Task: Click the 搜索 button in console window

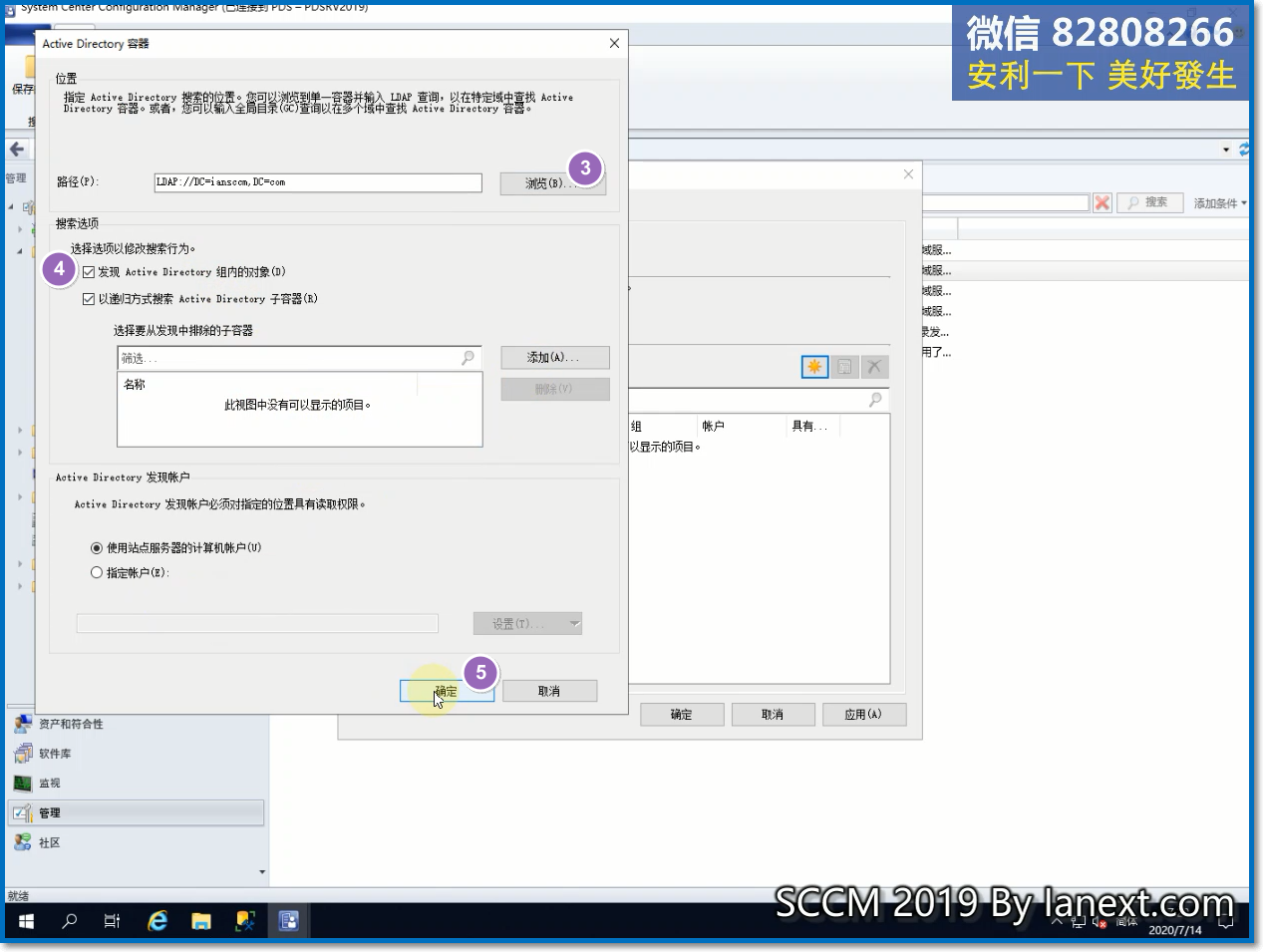Action: pyautogui.click(x=1149, y=202)
